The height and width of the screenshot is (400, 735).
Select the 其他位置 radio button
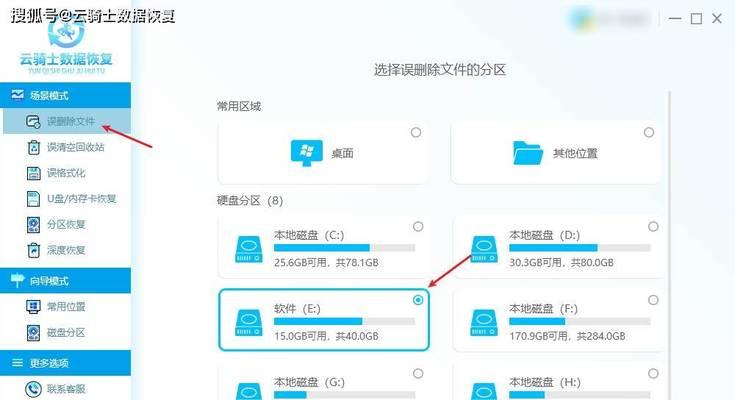coord(649,133)
